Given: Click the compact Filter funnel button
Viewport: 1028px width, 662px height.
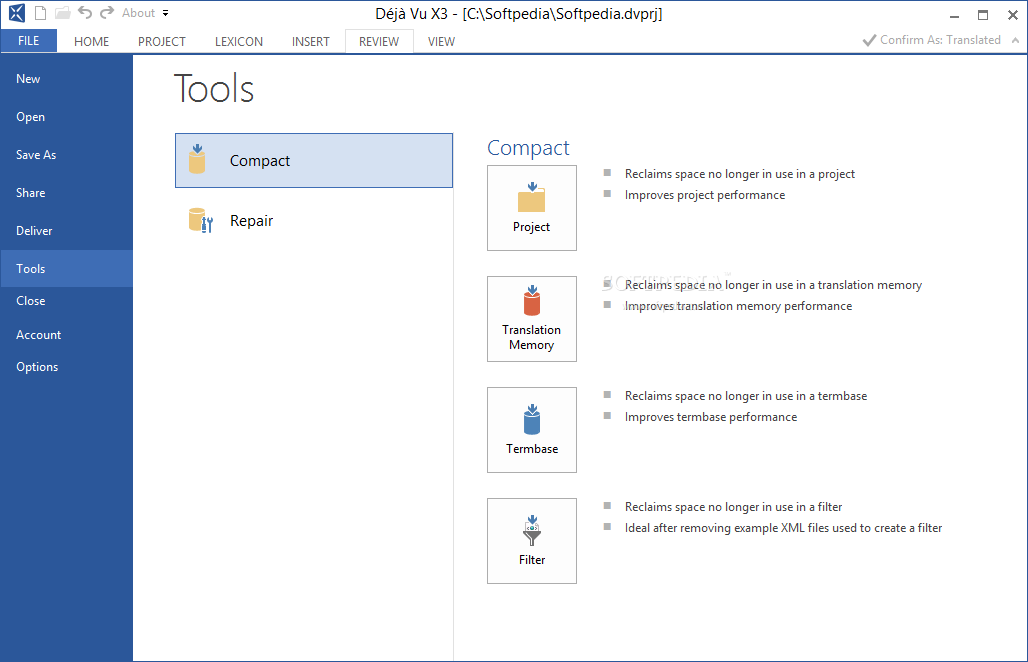Looking at the screenshot, I should point(532,541).
